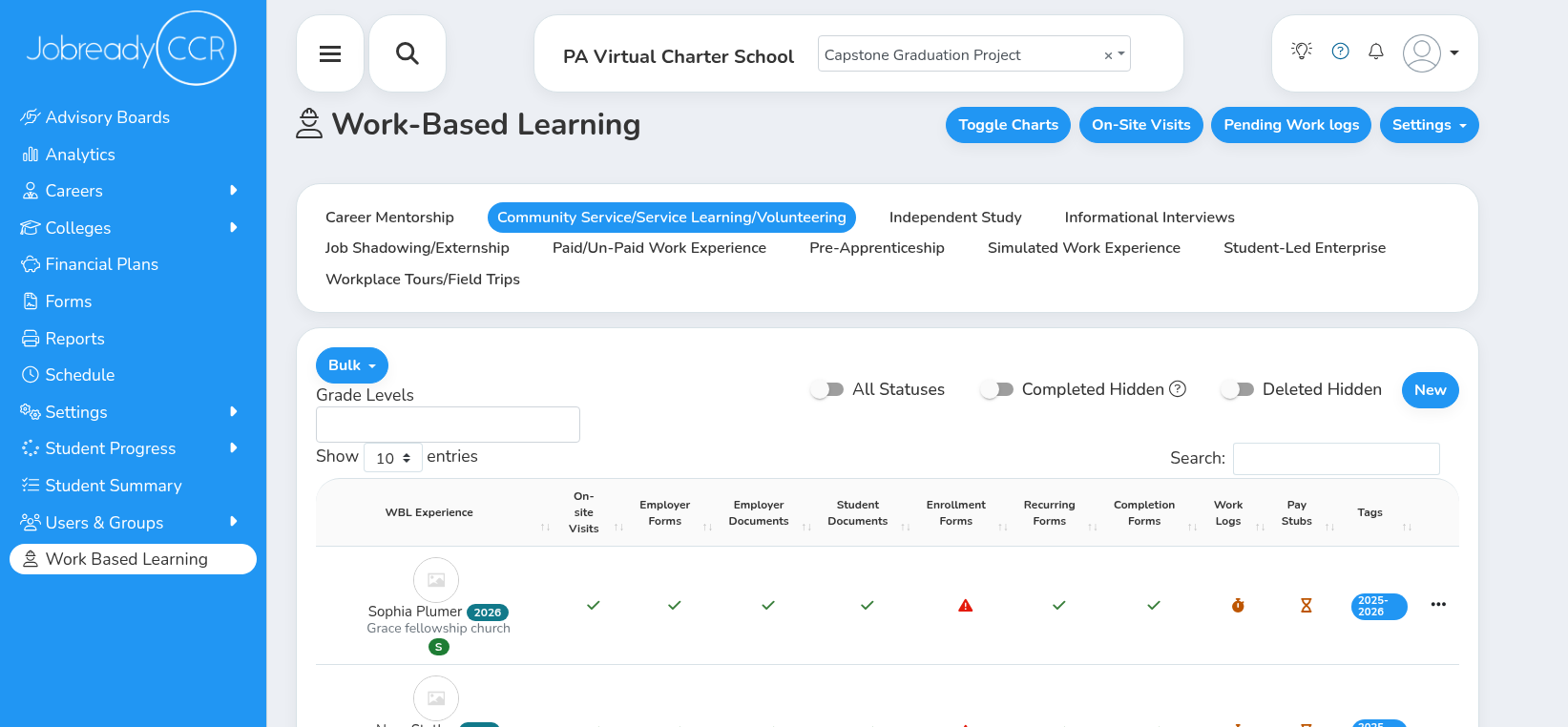Click the New button
The height and width of the screenshot is (727, 1568).
tap(1430, 390)
